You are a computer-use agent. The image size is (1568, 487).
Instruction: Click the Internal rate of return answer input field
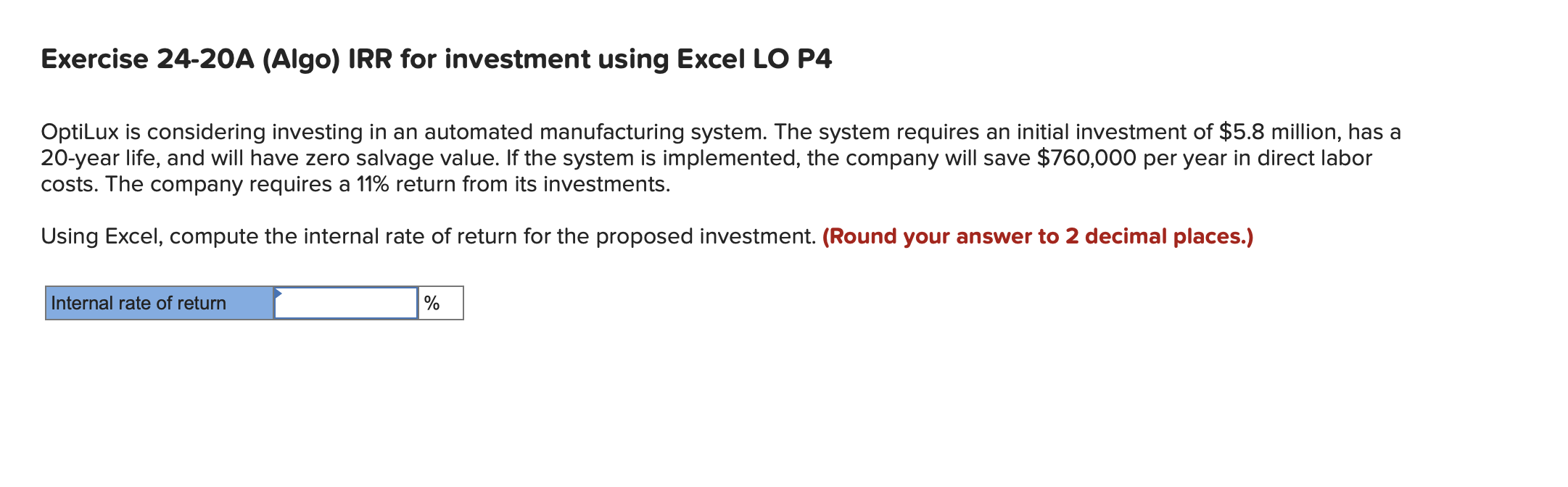pyautogui.click(x=344, y=302)
